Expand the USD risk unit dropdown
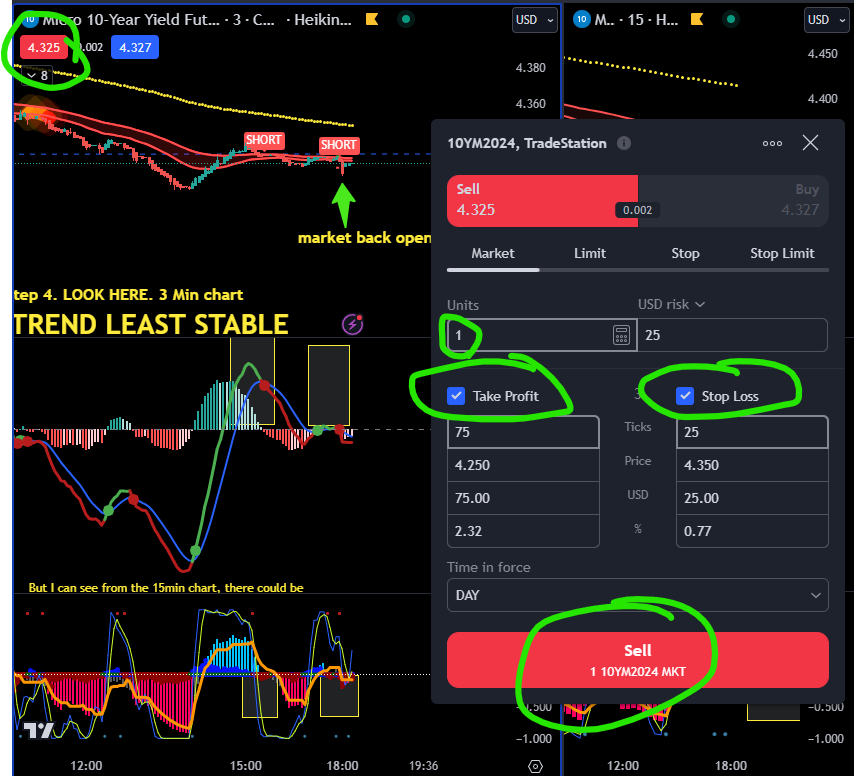This screenshot has width=854, height=776. [x=672, y=304]
